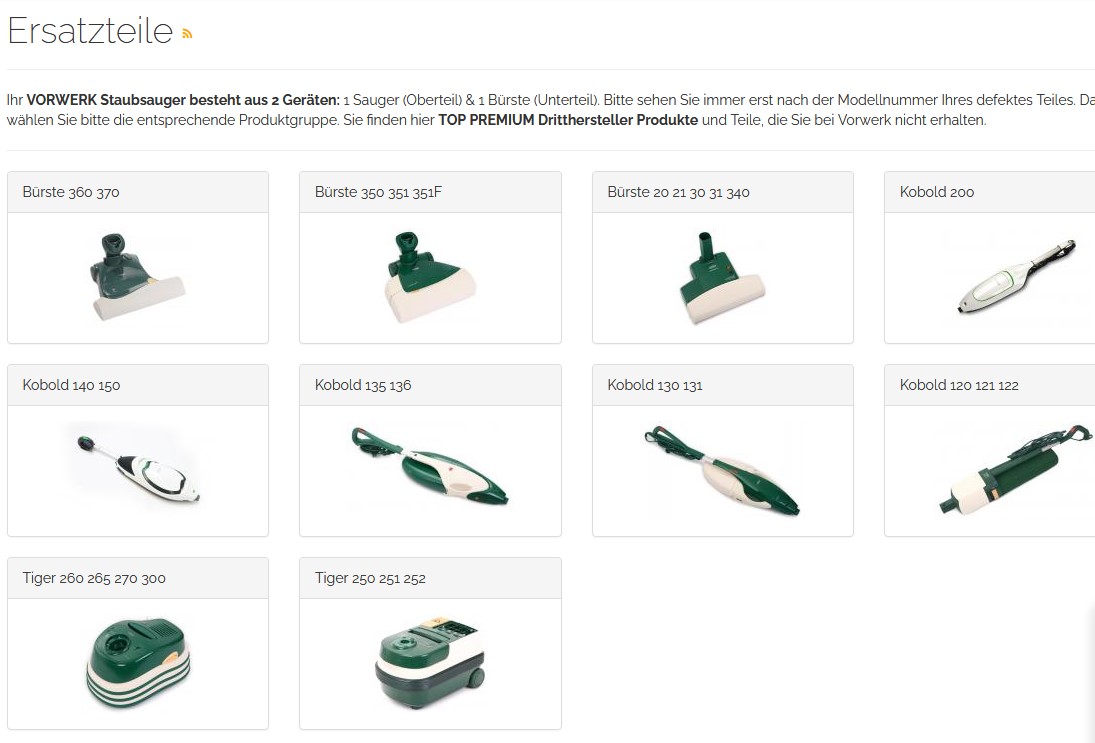Click the Tiger 260 265 270 300 image
Viewport: 1095px width, 743px height.
138,663
